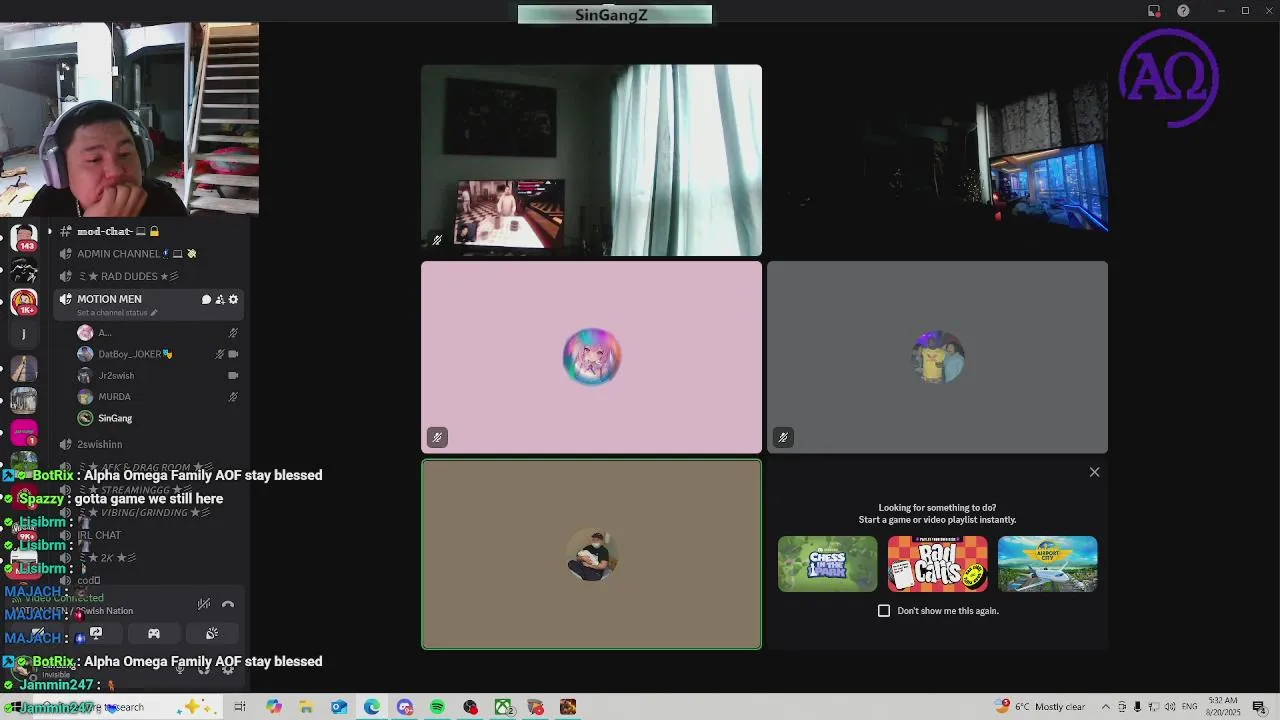Open the edit channel gear for MOTION MEN
The height and width of the screenshot is (720, 1280).
(234, 299)
